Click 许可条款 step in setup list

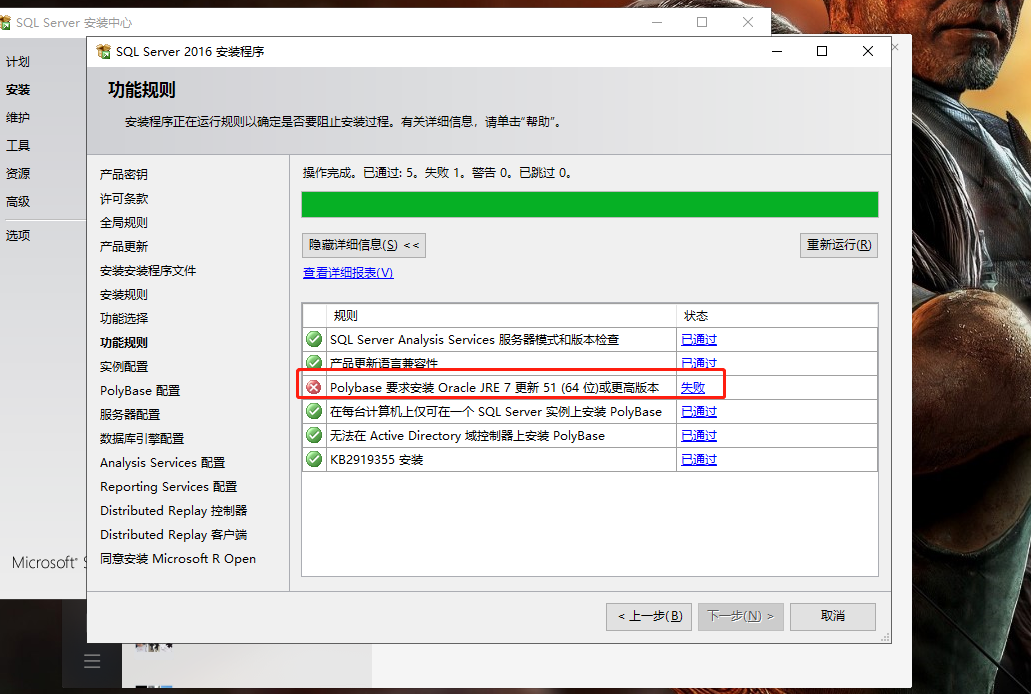click(x=124, y=199)
